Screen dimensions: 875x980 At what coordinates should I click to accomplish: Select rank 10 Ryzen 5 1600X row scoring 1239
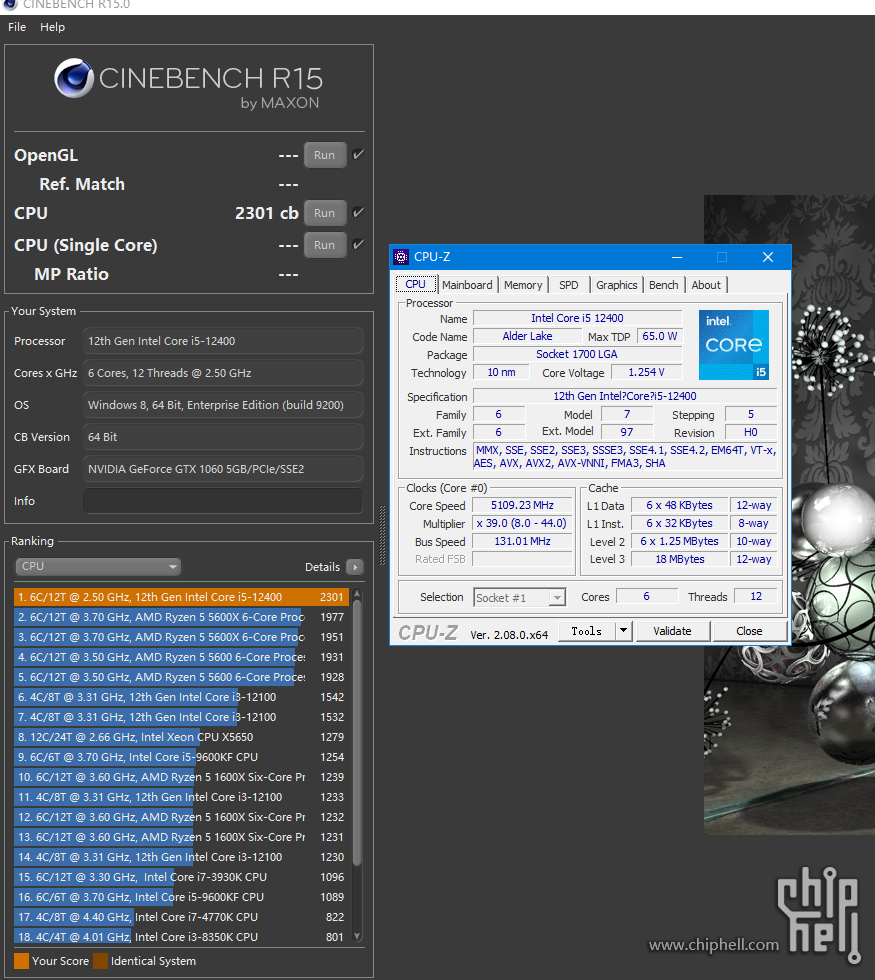pyautogui.click(x=181, y=777)
